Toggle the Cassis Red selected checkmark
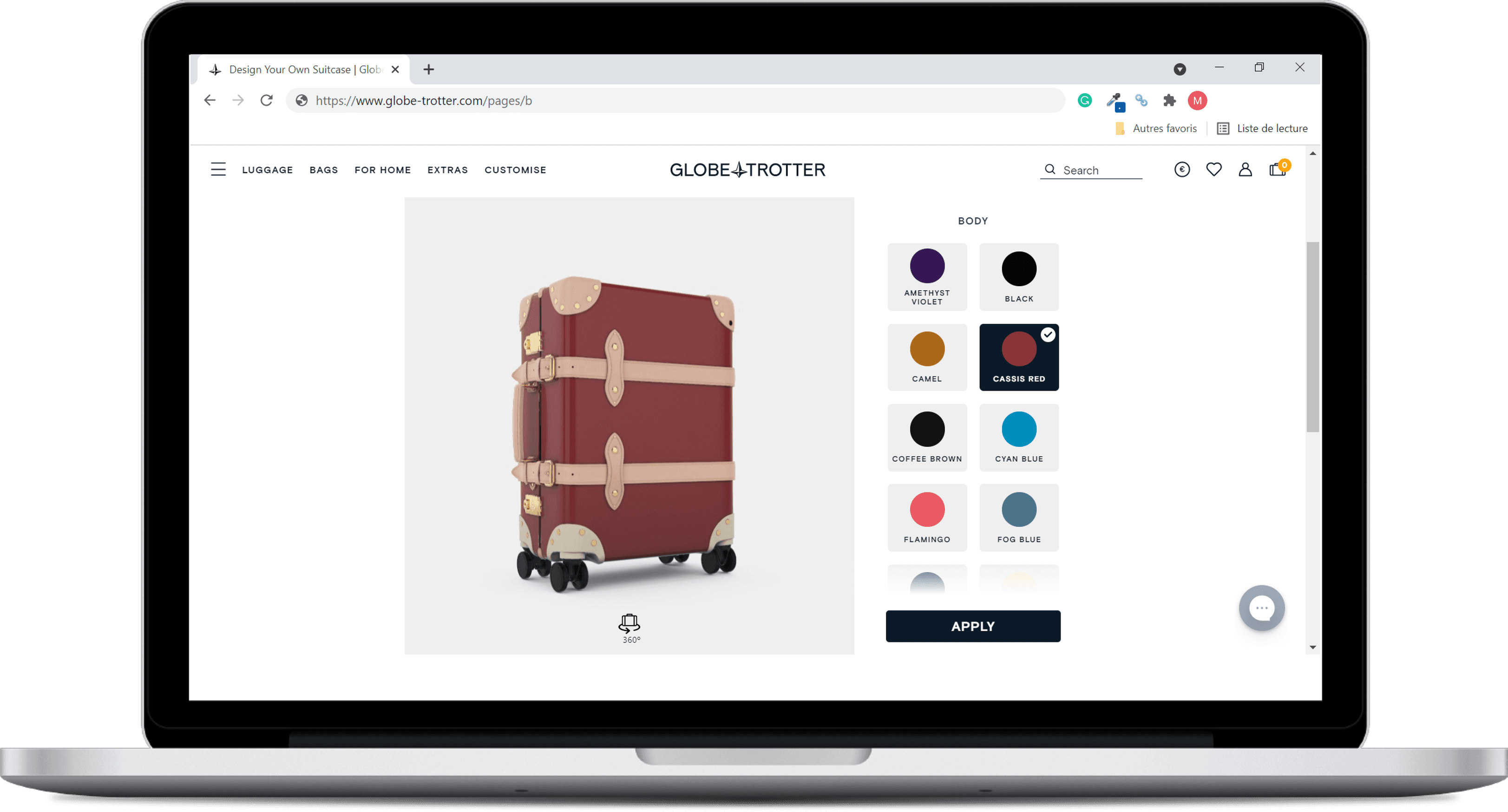Screen dimensions: 1508x812 1048,334
